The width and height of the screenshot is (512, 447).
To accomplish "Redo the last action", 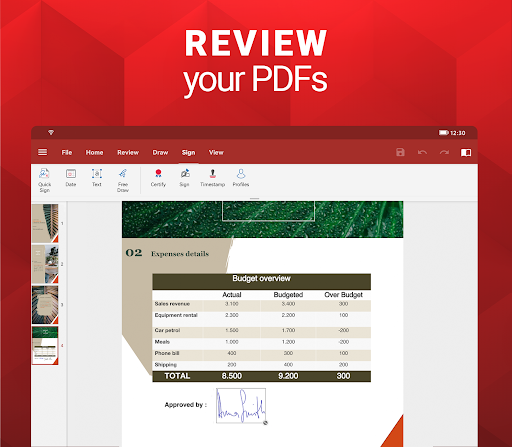I will pos(444,152).
